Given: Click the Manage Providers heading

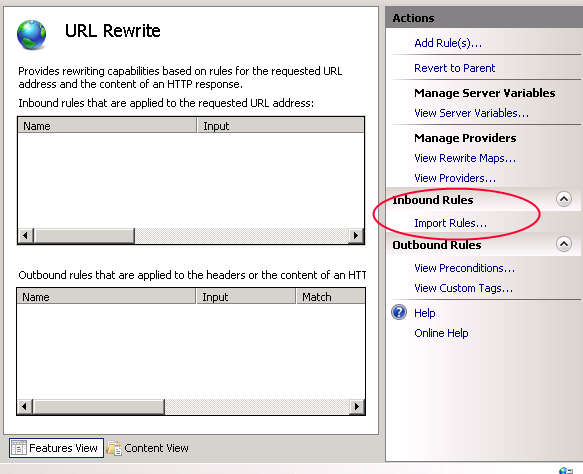Looking at the screenshot, I should coord(465,138).
